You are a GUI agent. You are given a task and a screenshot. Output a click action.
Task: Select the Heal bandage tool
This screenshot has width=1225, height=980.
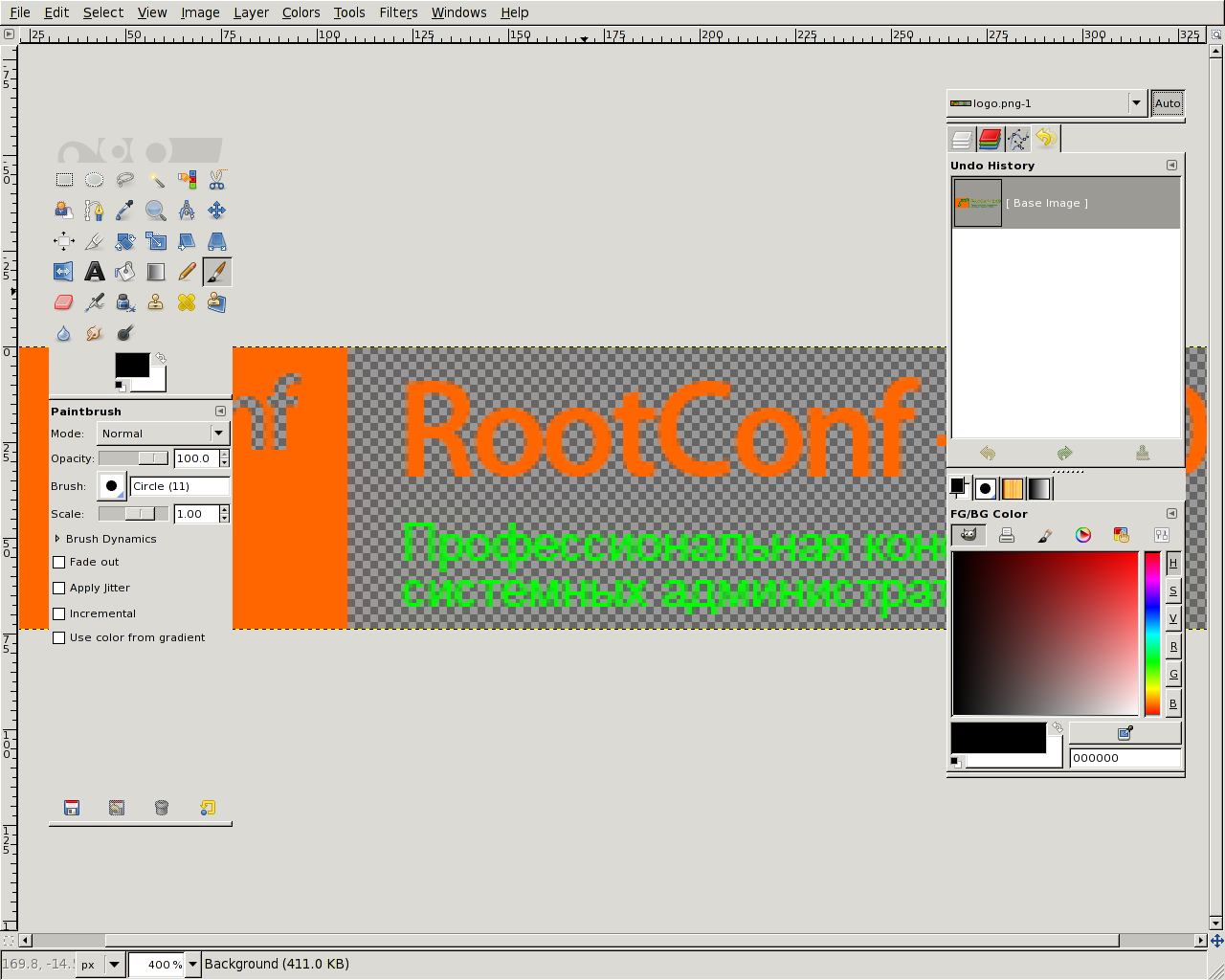[x=187, y=302]
